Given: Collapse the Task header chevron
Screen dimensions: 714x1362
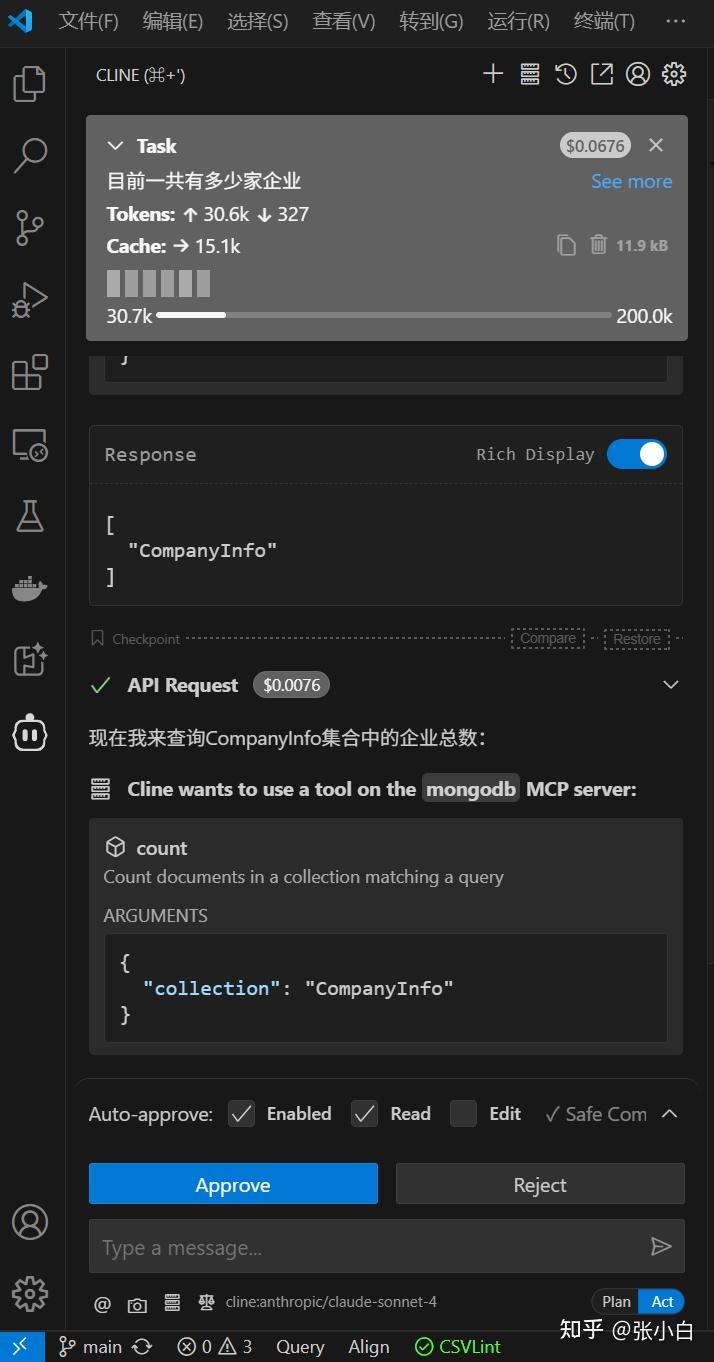Looking at the screenshot, I should 116,146.
